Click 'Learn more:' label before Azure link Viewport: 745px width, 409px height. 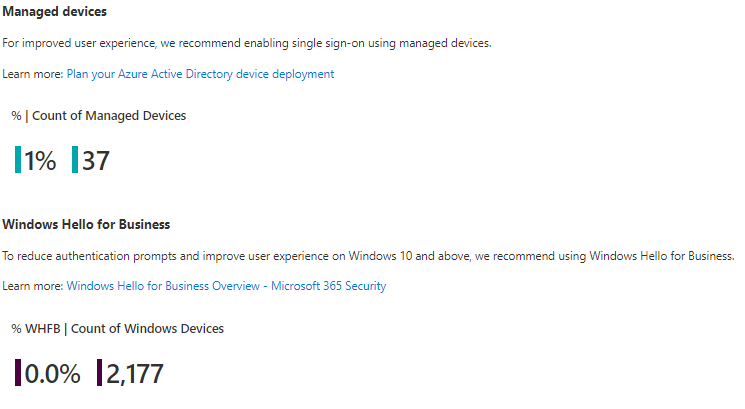pos(33,74)
